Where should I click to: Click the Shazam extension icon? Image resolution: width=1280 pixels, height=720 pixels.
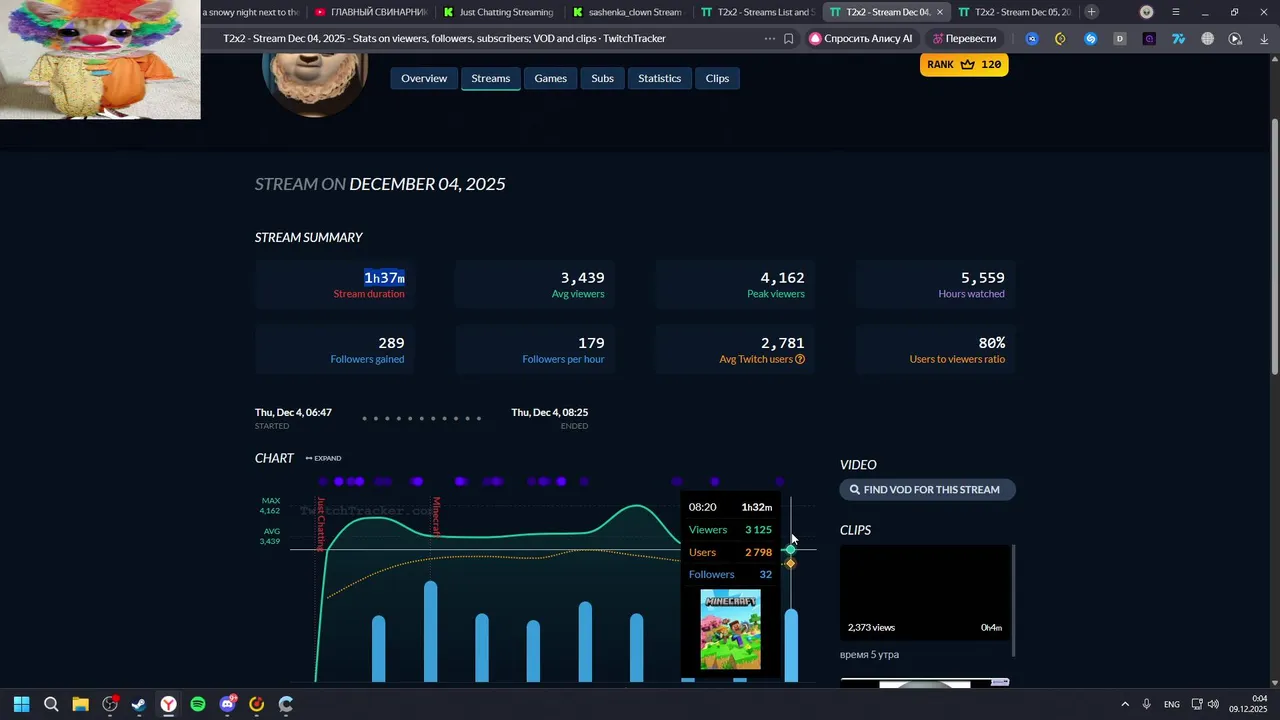[1091, 39]
